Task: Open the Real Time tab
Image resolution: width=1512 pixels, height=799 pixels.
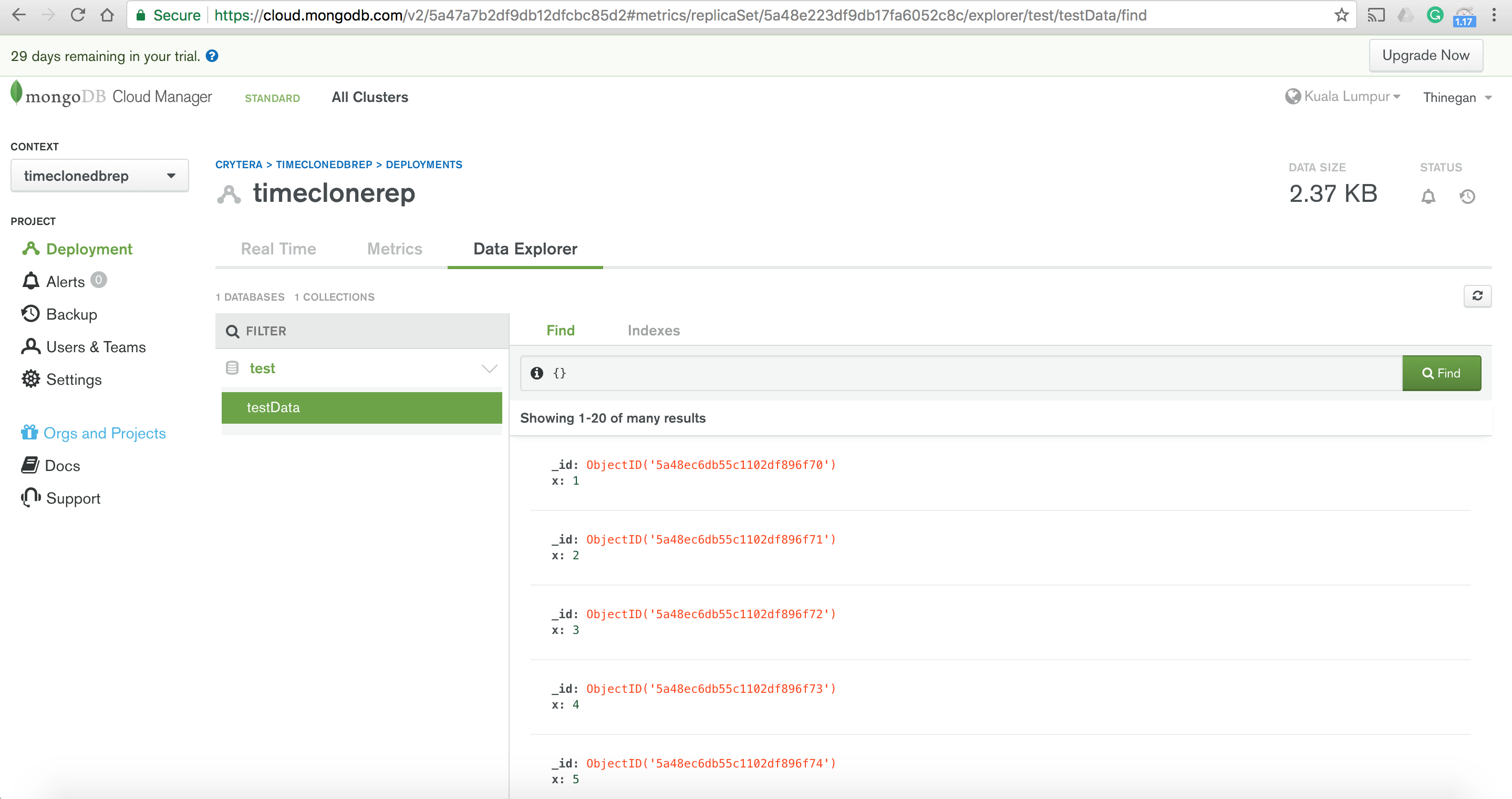Action: 278,249
